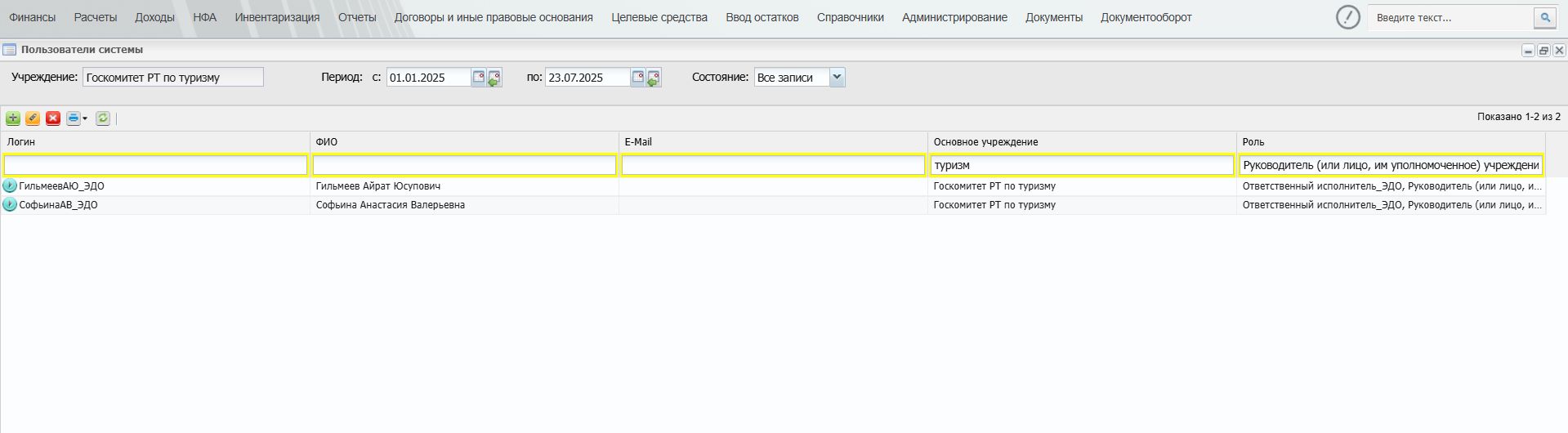The height and width of the screenshot is (433, 1568).
Task: Restore the Пользователи системы panel
Action: (1543, 51)
